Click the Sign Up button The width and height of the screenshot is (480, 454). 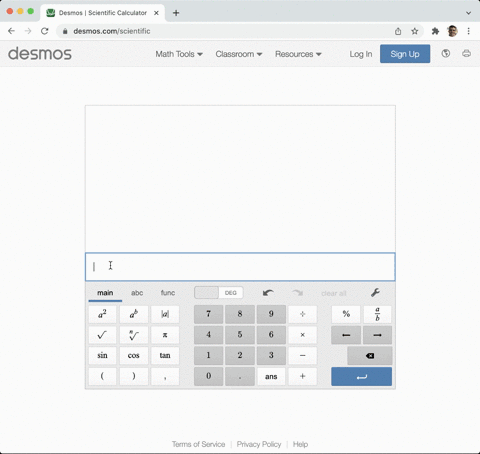pyautogui.click(x=405, y=54)
